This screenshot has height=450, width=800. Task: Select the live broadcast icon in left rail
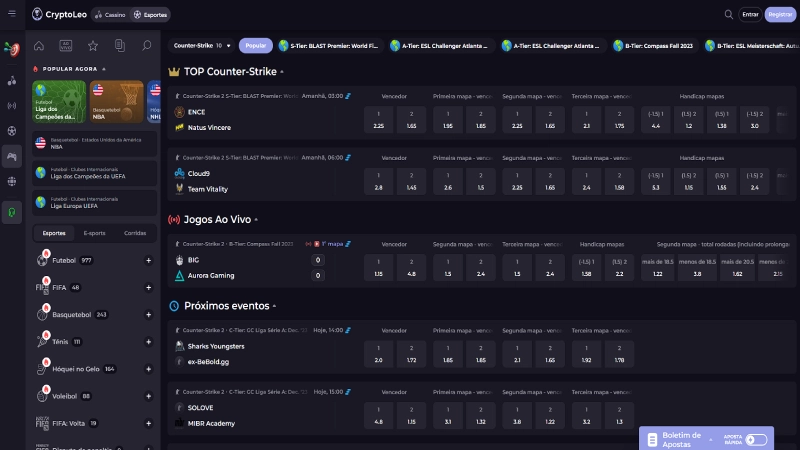pyautogui.click(x=12, y=106)
